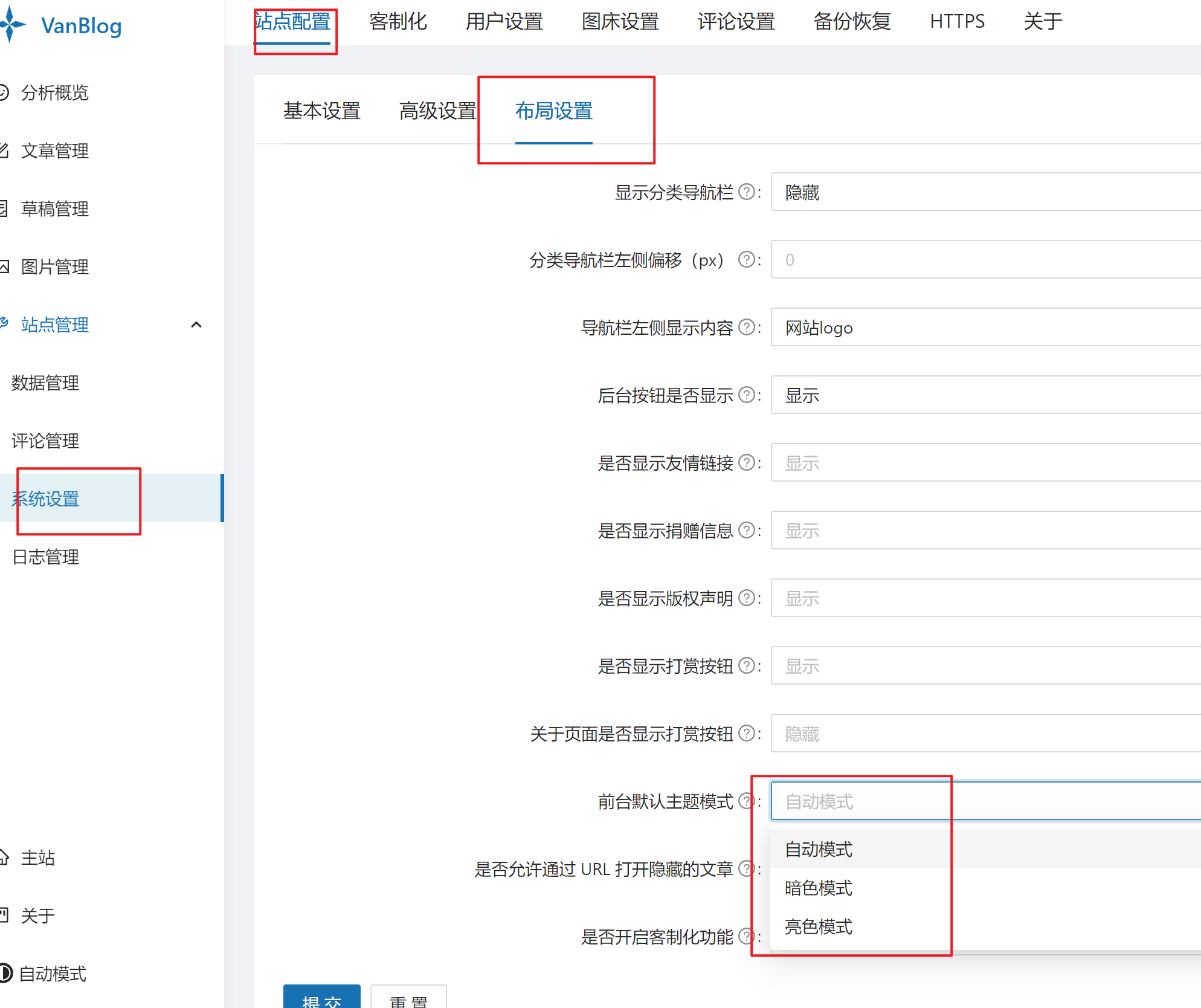Viewport: 1201px width, 1008px height.
Task: Open the 高级设置 sub-tab
Action: click(438, 111)
